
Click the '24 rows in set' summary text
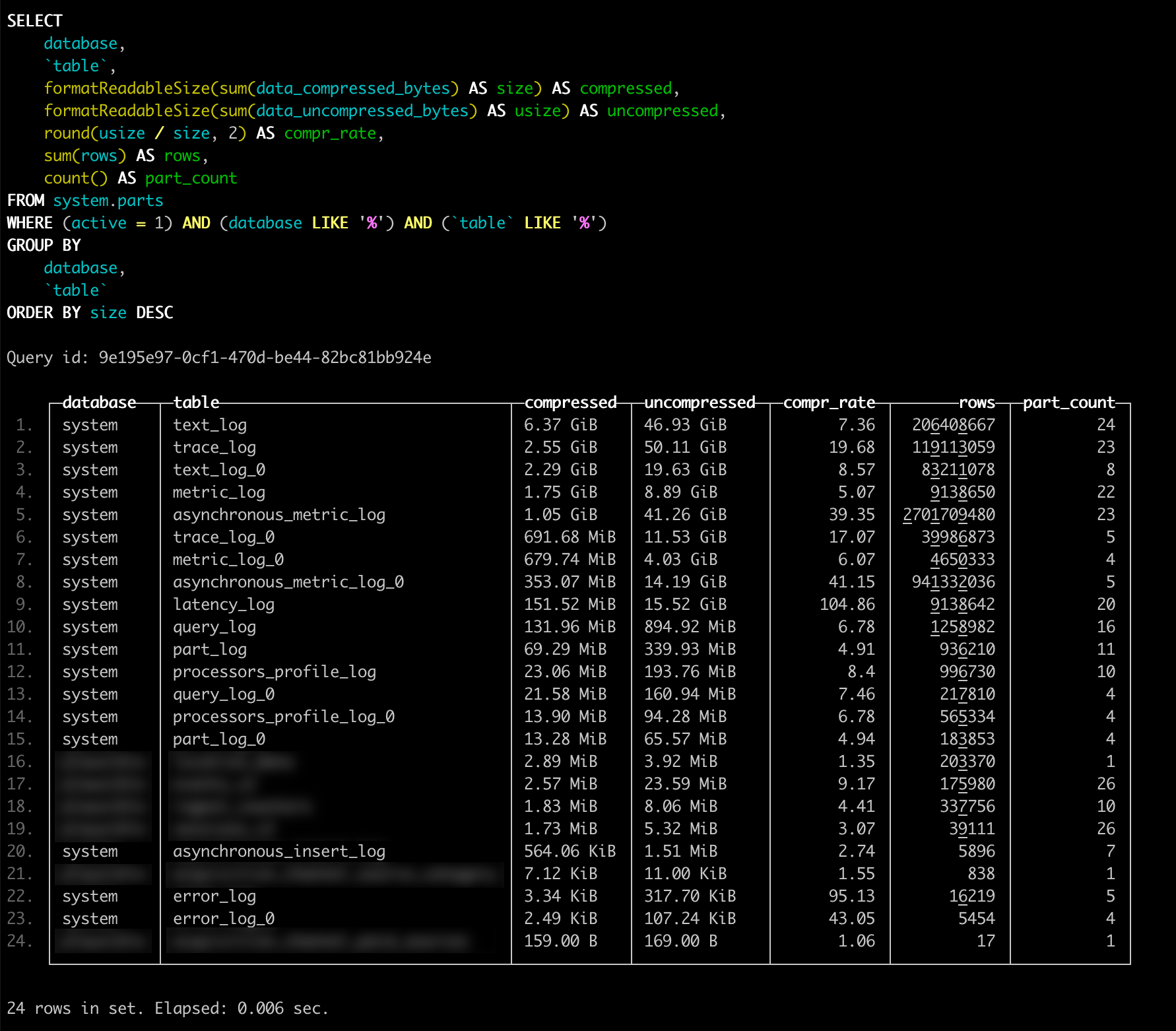coord(75,1009)
